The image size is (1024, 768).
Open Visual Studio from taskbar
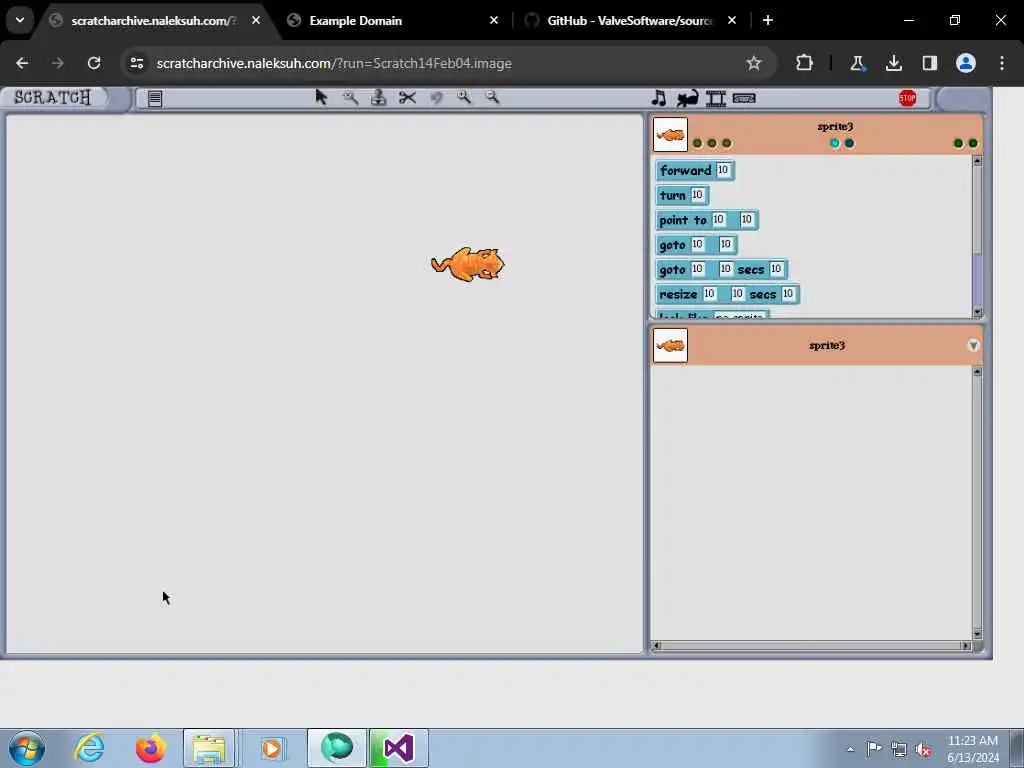398,748
